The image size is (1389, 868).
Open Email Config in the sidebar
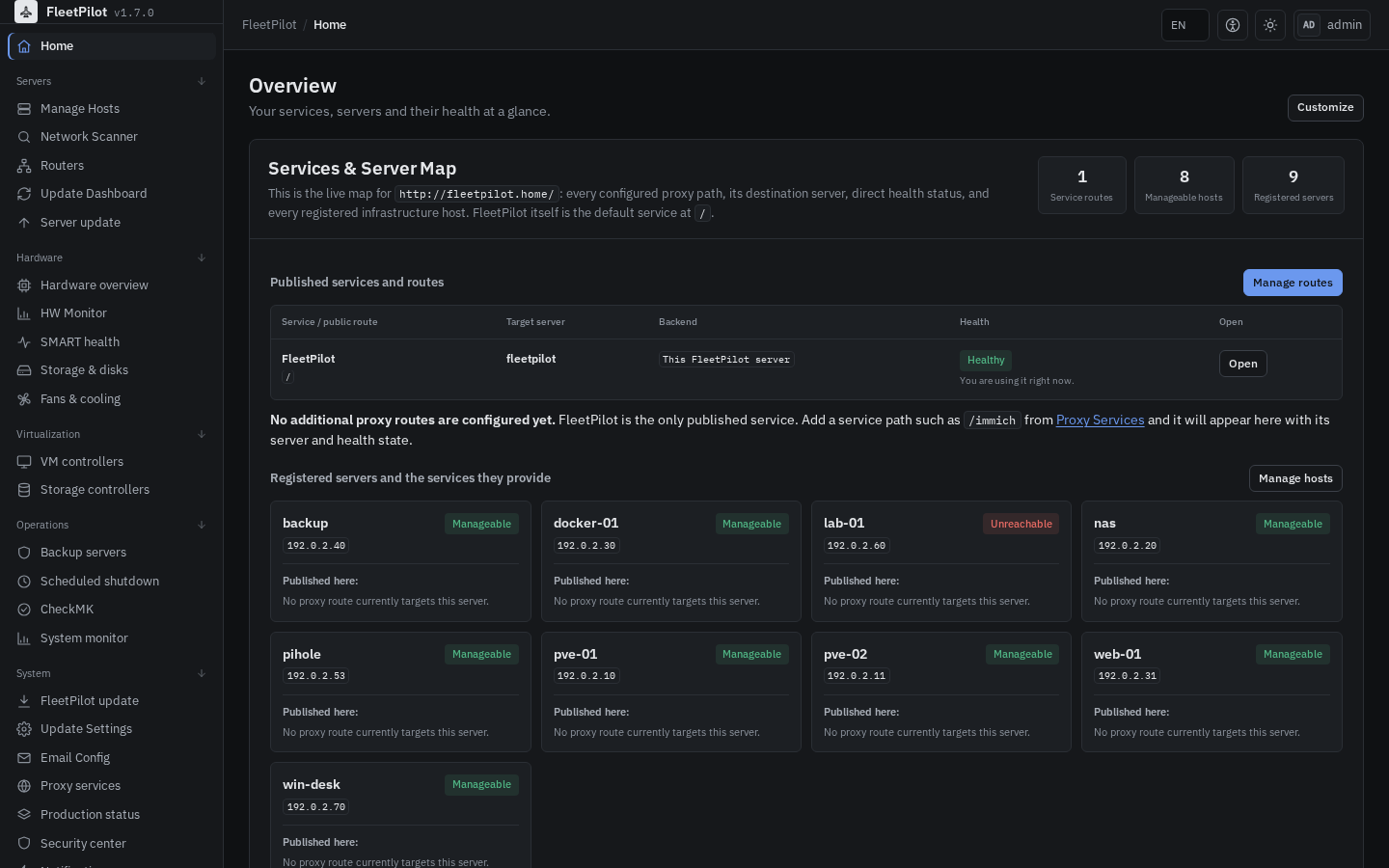pos(112,758)
